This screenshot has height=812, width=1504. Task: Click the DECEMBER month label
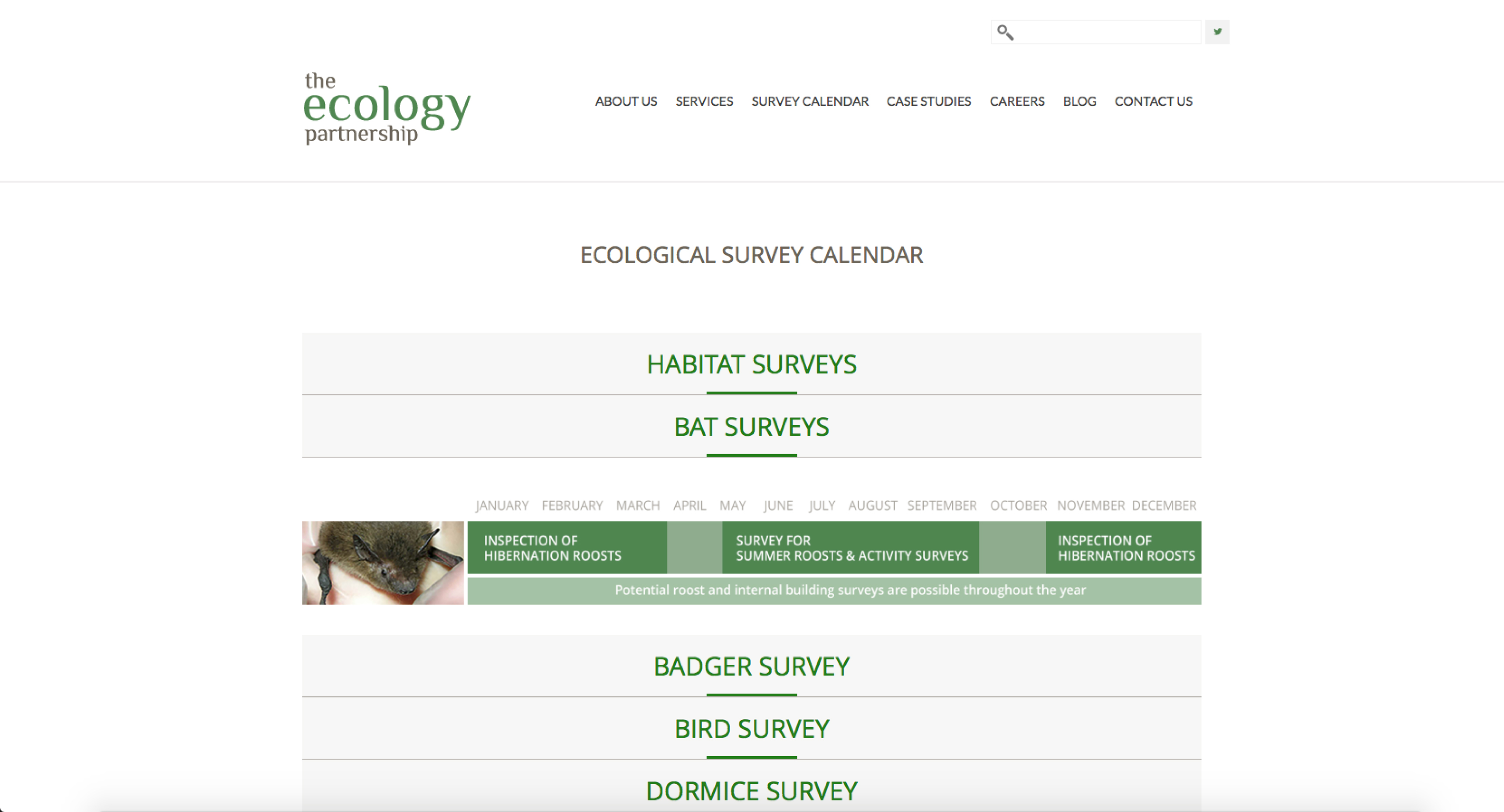1163,505
